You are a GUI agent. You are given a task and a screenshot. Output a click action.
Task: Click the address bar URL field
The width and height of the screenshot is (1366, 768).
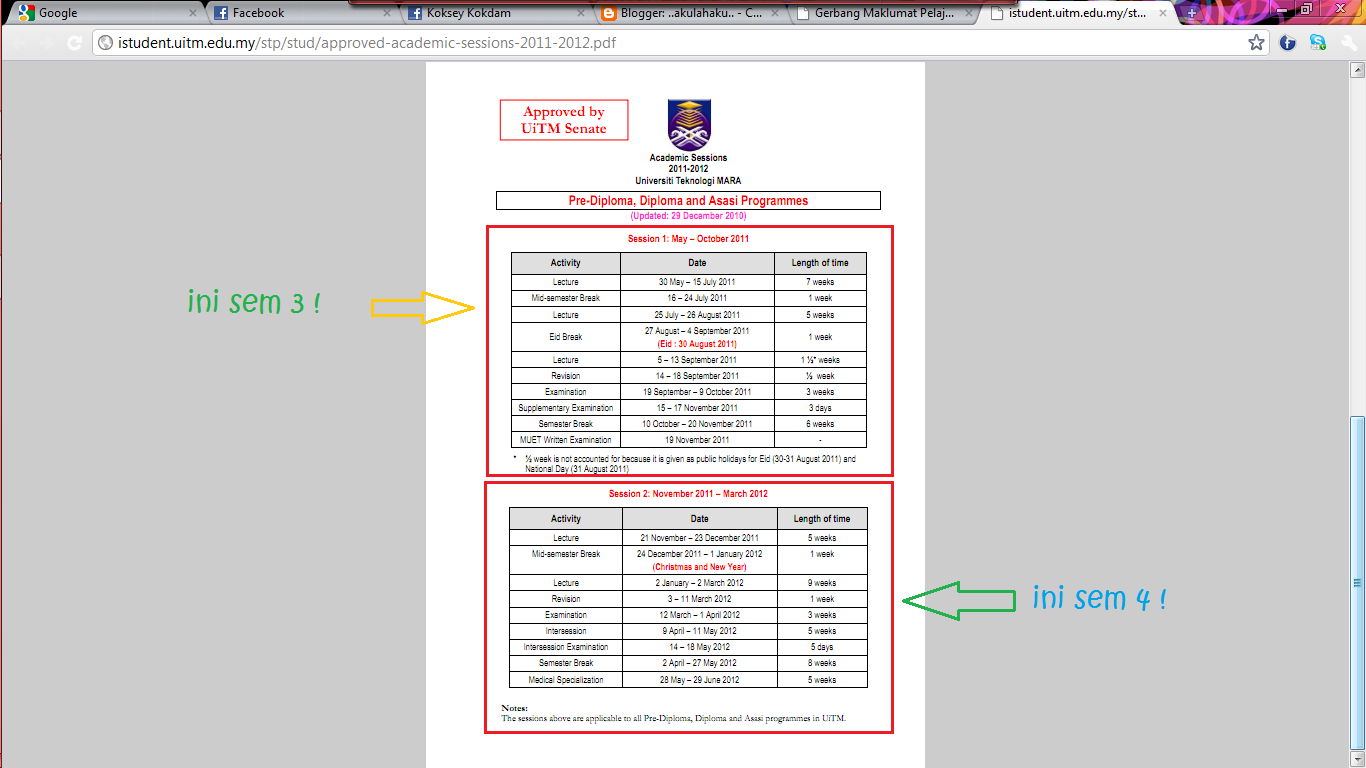680,43
